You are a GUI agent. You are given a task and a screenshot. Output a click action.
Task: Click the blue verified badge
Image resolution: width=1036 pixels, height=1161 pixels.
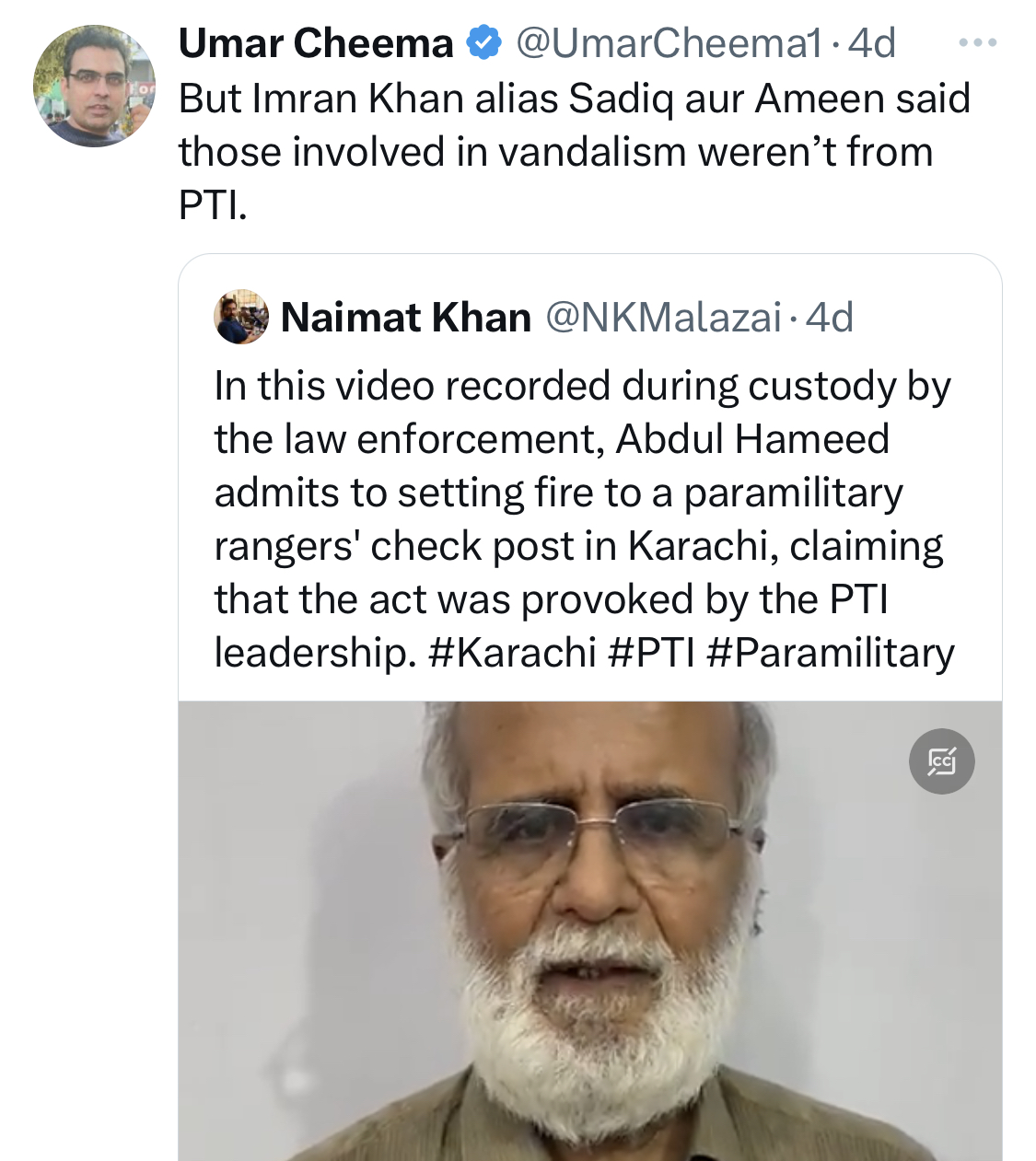(x=484, y=43)
